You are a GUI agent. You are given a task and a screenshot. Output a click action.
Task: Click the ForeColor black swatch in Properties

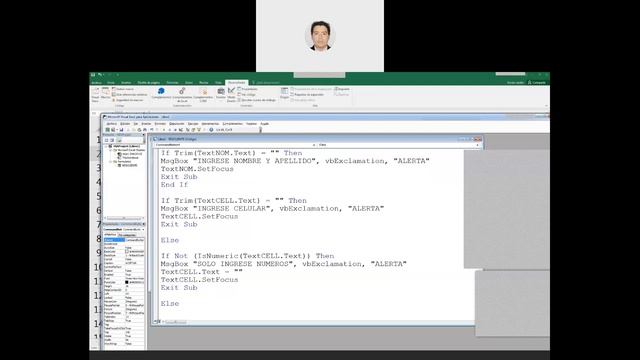tap(127, 282)
